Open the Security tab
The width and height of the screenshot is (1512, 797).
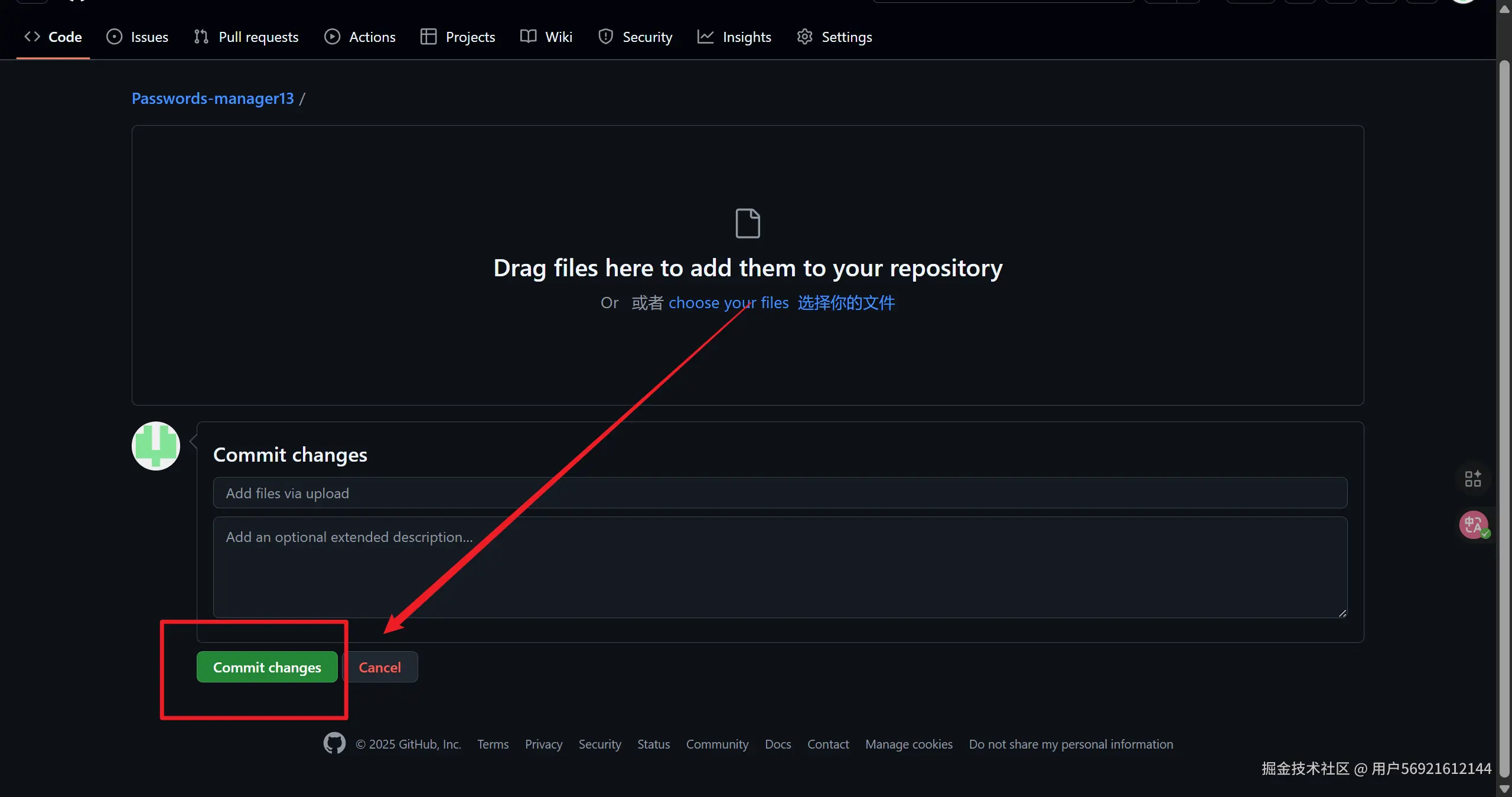(635, 37)
